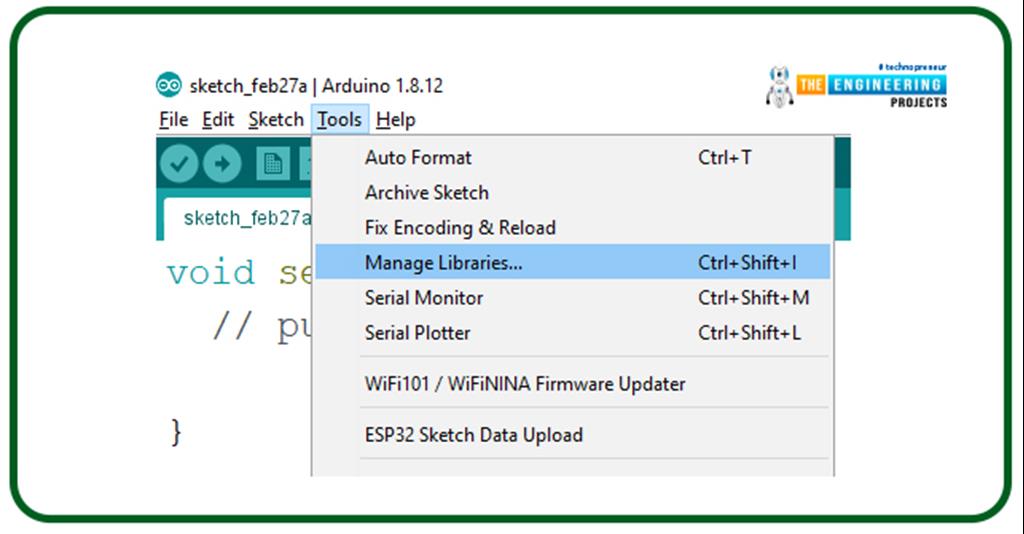Viewport: 1024px width, 534px height.
Task: Click the comment line starting with //
Action: click(x=261, y=324)
